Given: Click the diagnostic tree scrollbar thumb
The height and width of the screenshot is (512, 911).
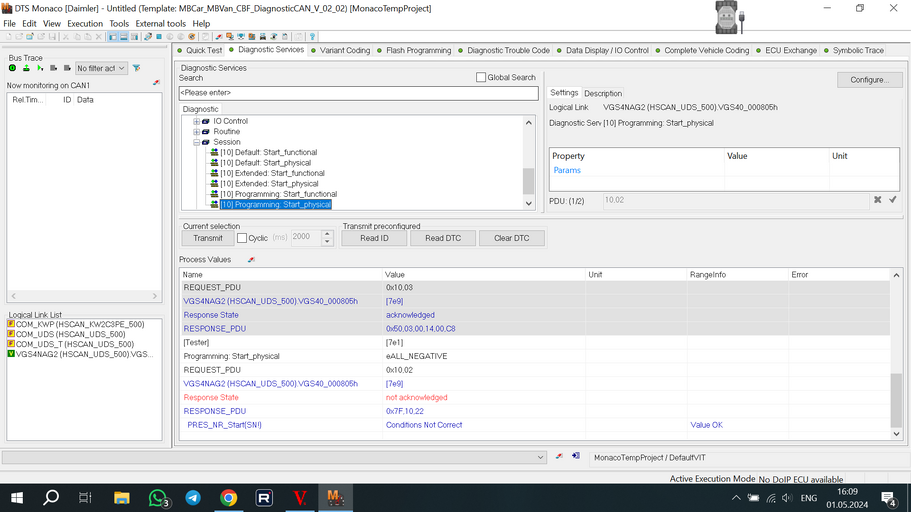Looking at the screenshot, I should click(528, 181).
